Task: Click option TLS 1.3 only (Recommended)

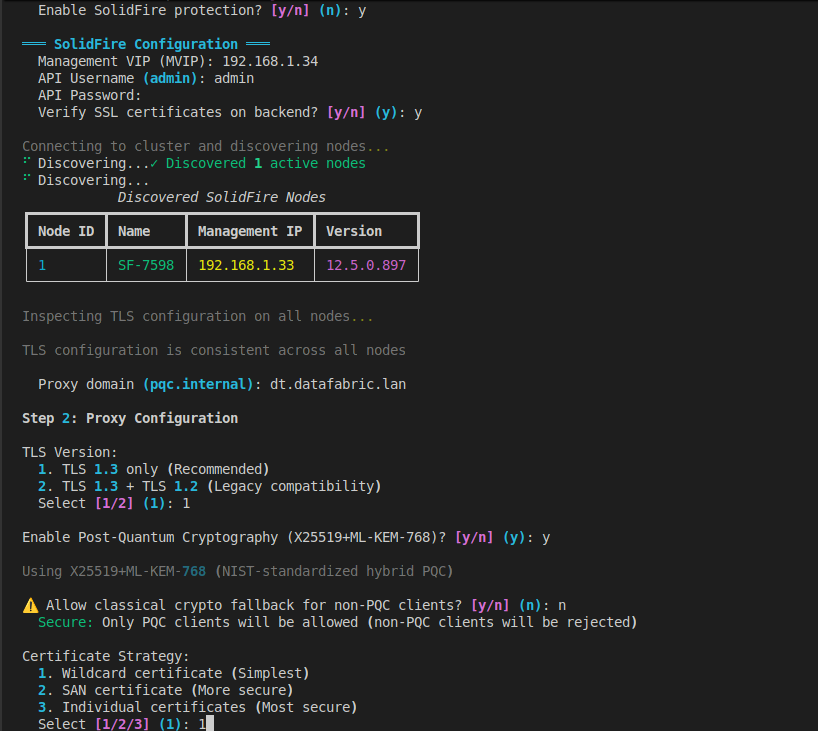Action: coord(154,469)
